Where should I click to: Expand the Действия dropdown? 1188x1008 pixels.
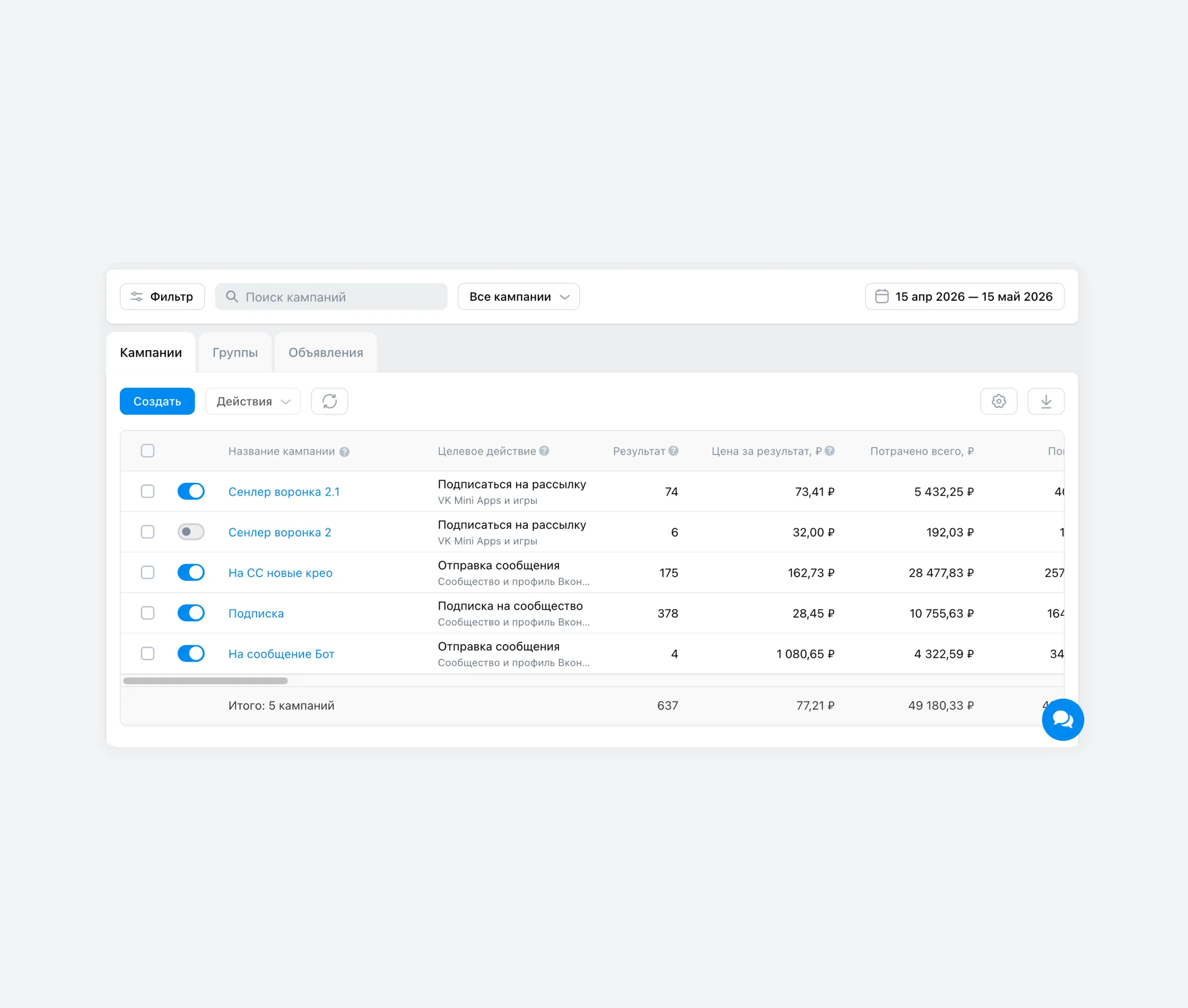point(252,401)
